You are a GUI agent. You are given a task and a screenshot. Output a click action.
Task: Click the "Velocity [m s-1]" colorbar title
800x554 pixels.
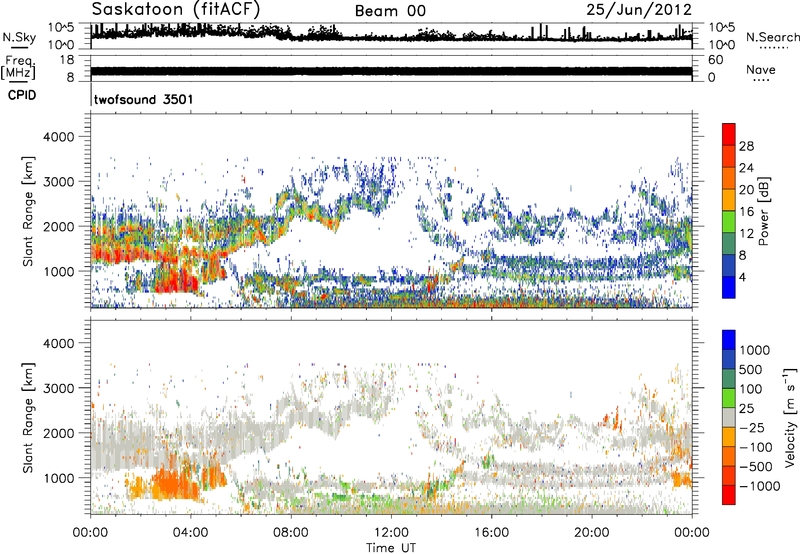(790, 417)
